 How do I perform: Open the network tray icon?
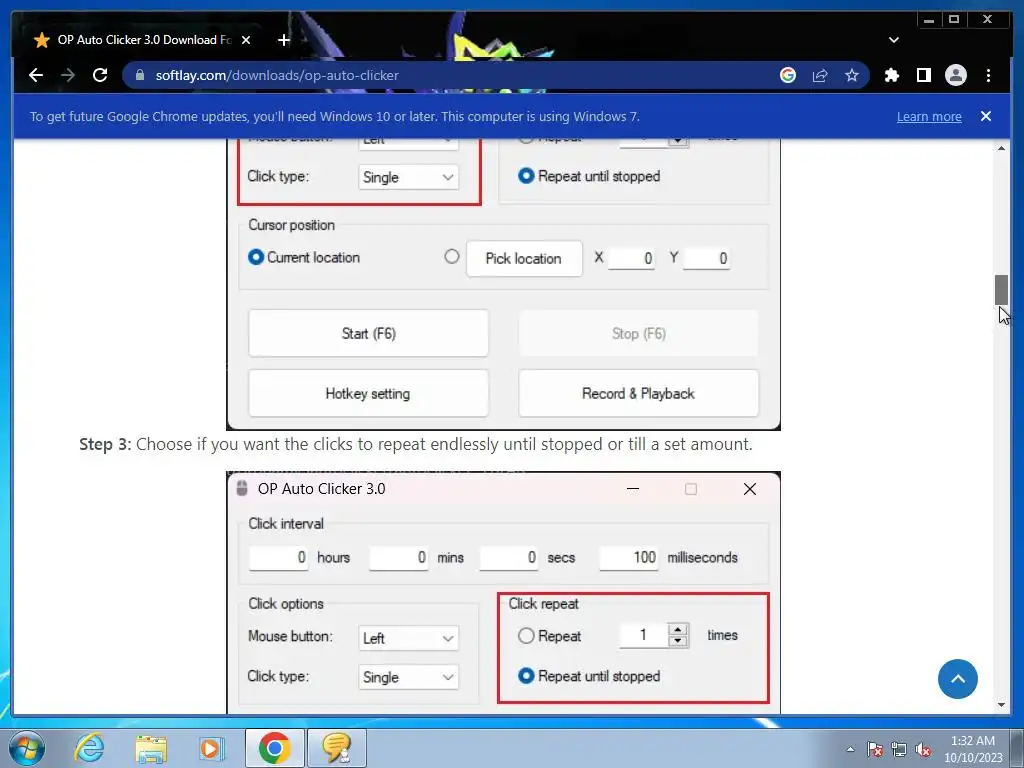click(x=899, y=749)
